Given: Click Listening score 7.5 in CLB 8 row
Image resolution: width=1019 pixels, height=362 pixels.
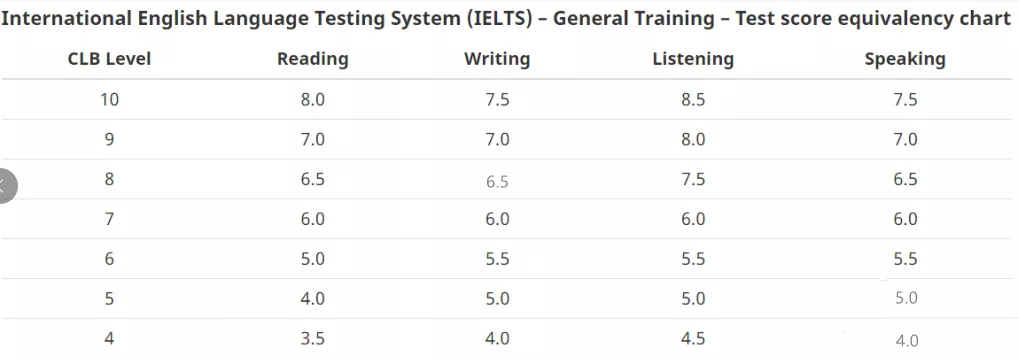Looking at the screenshot, I should 693,179.
